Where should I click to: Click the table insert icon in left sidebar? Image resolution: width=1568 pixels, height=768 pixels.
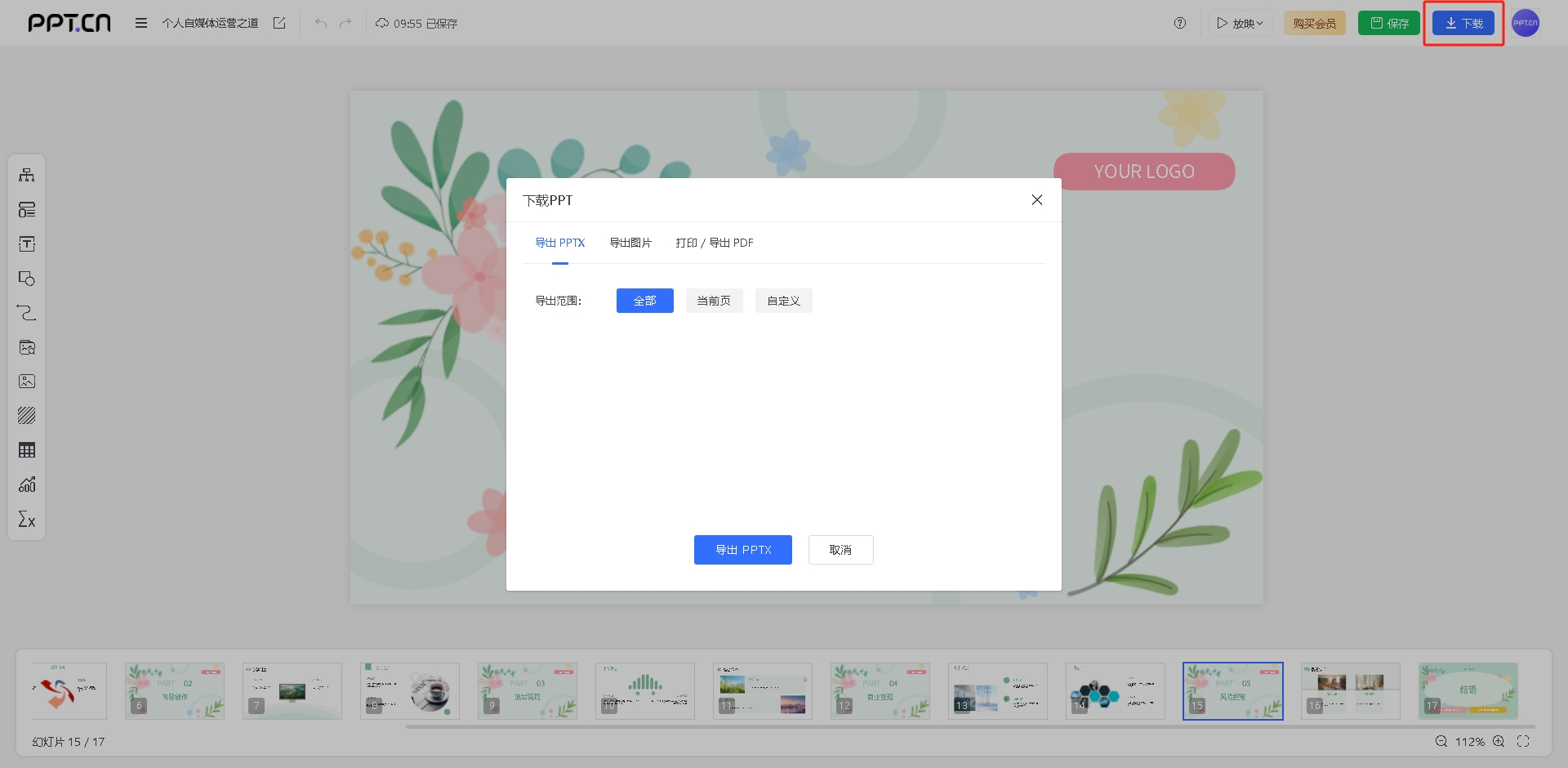pyautogui.click(x=27, y=450)
